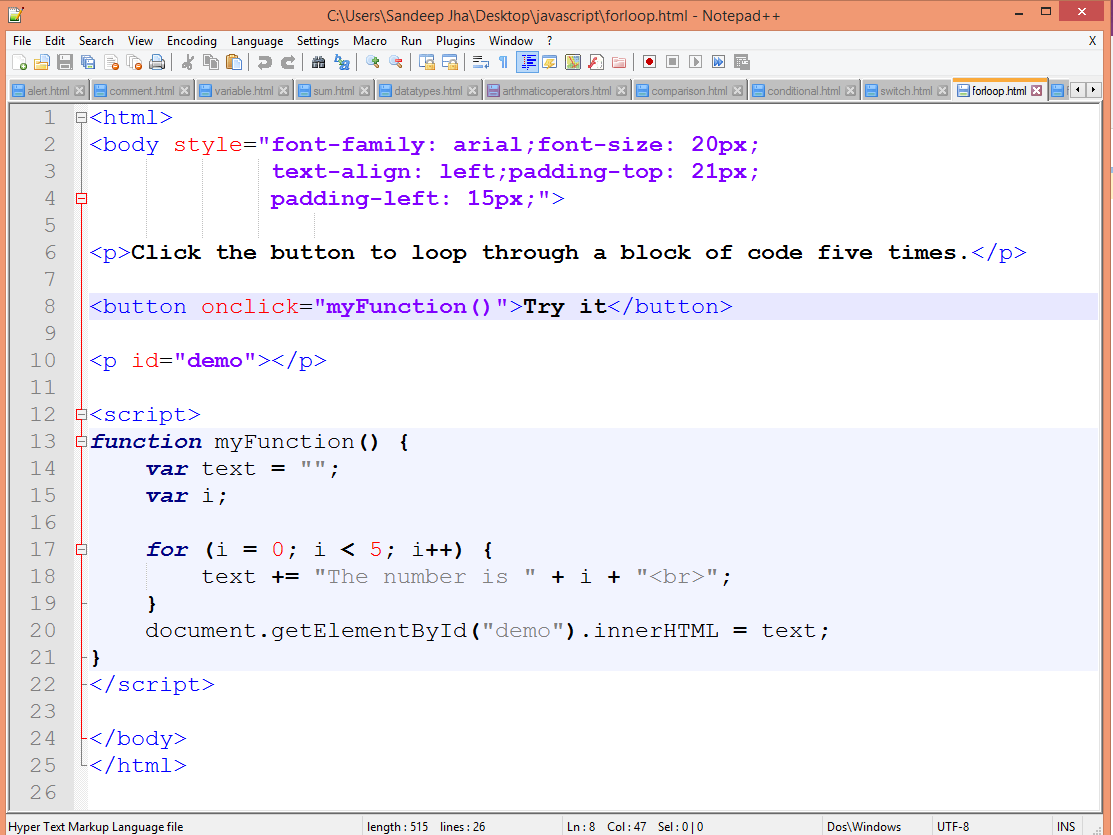Collapse the html fold on line 1

click(81, 118)
